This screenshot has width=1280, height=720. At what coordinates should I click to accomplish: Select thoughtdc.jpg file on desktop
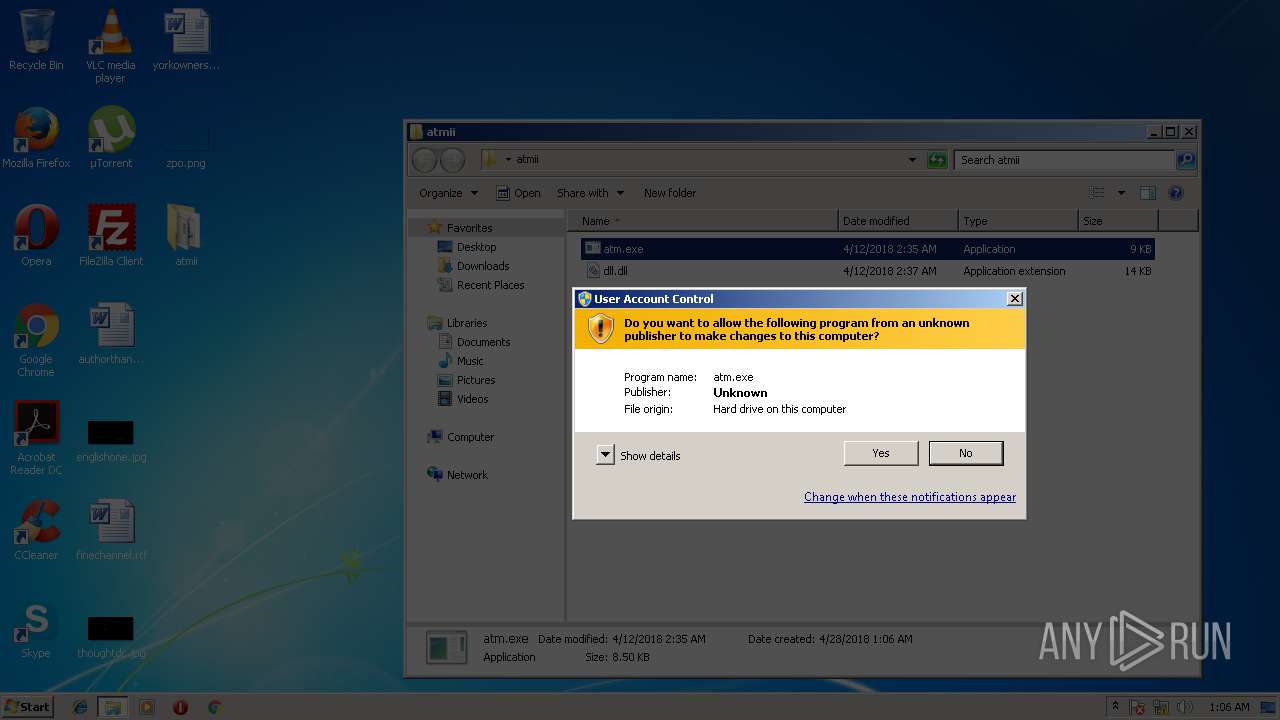[x=111, y=636]
